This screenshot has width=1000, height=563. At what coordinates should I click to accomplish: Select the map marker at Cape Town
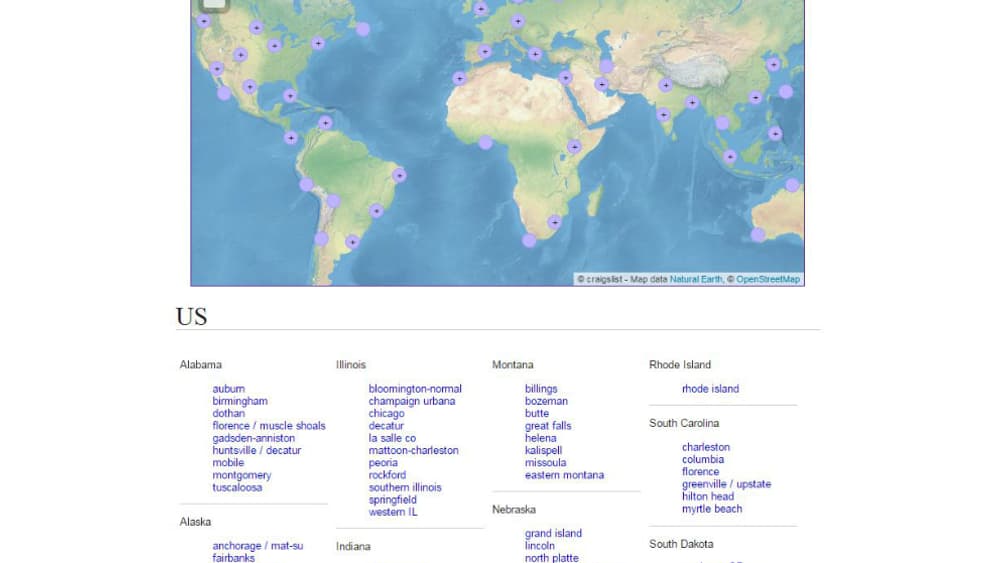coord(529,240)
